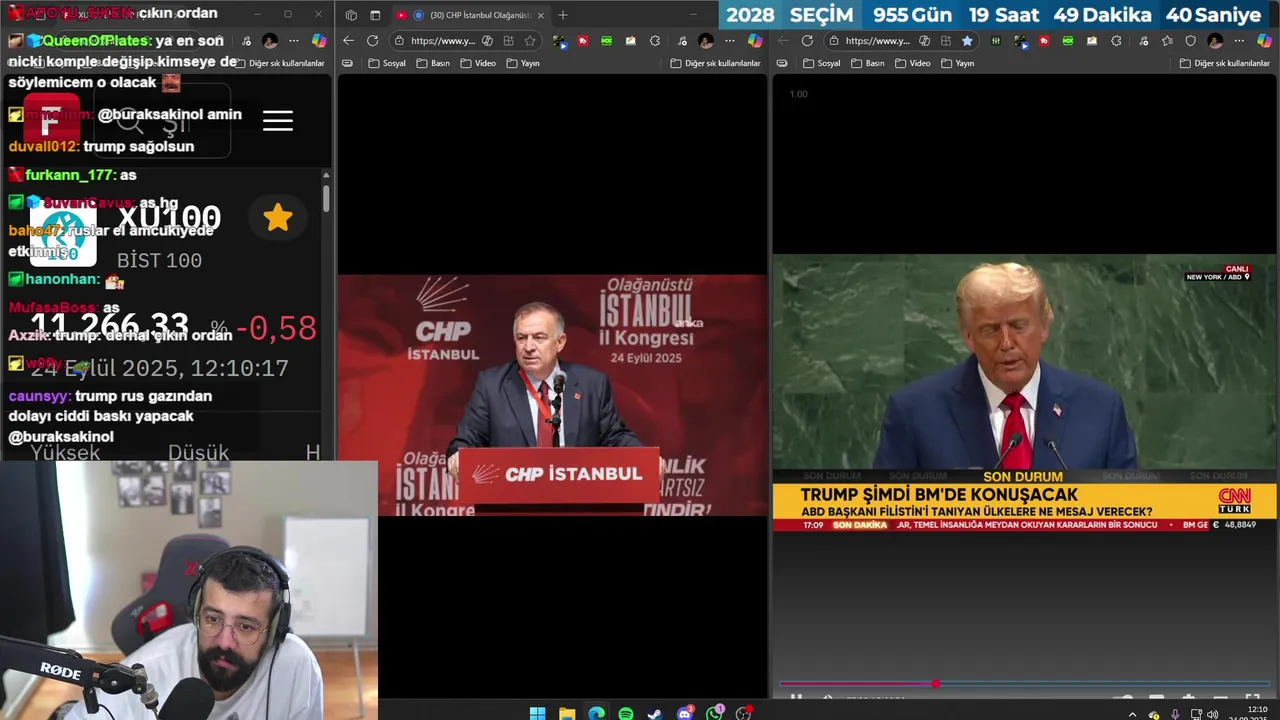The width and height of the screenshot is (1280, 720).
Task: Toggle fullscreen on the CNN Türk video
Action: (x=1252, y=699)
